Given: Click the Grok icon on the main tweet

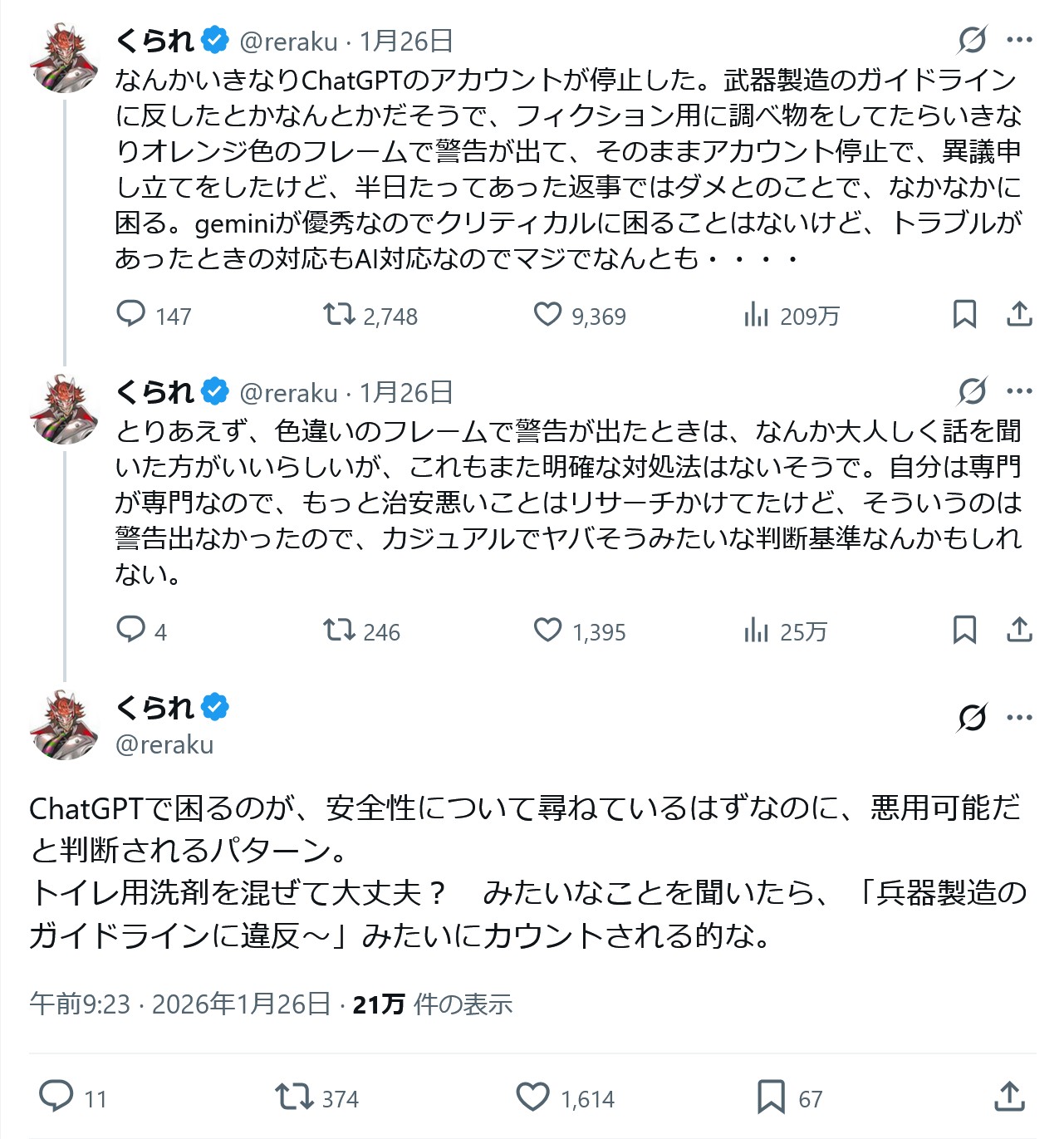Looking at the screenshot, I should click(972, 717).
